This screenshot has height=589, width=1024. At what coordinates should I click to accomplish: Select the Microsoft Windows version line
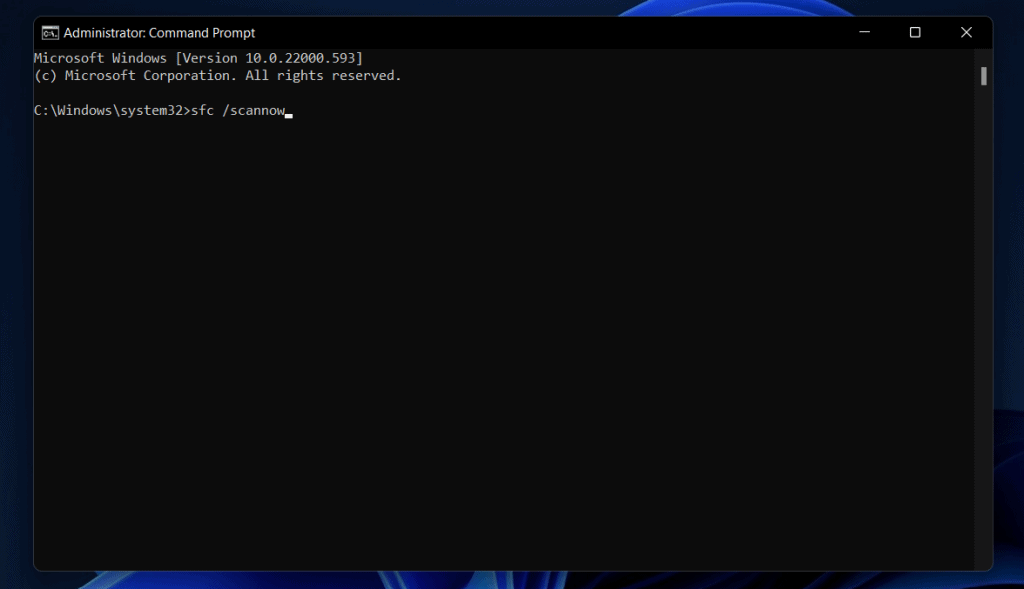click(x=200, y=57)
